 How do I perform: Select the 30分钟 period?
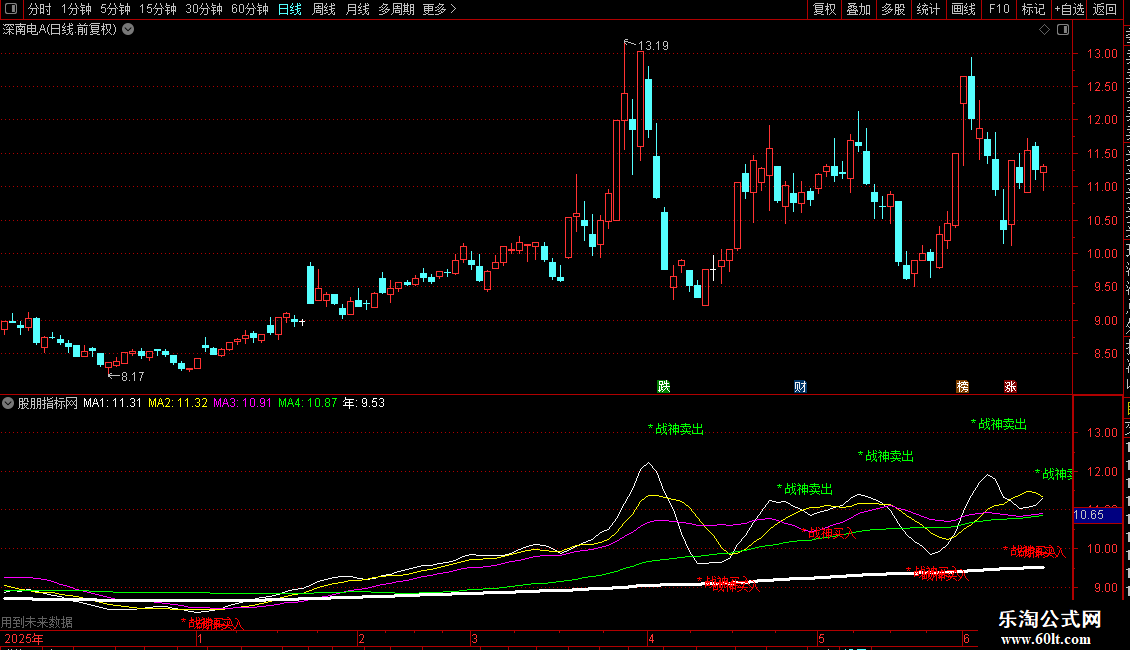click(204, 9)
